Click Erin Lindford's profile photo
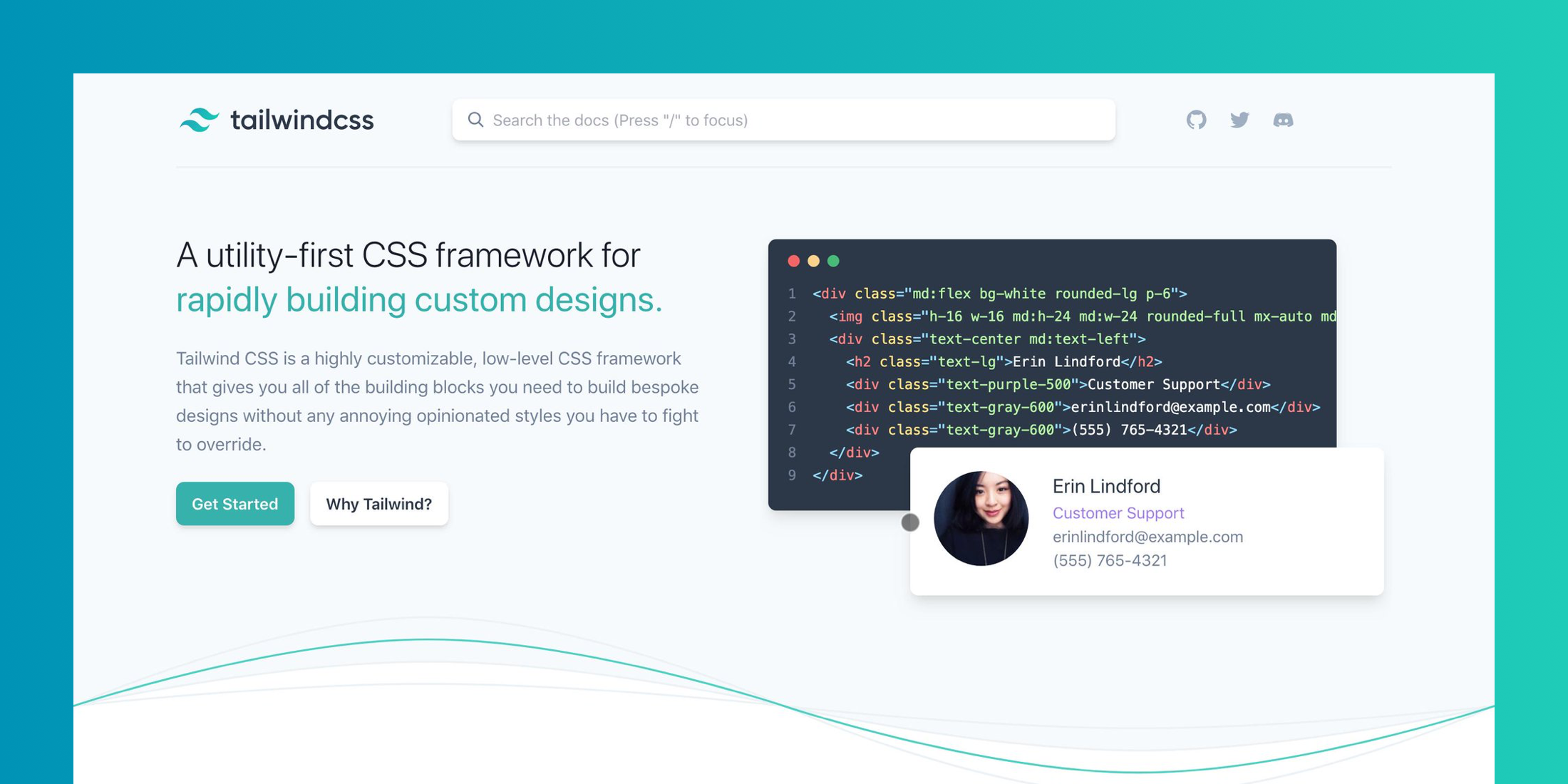Image resolution: width=1568 pixels, height=784 pixels. point(984,520)
